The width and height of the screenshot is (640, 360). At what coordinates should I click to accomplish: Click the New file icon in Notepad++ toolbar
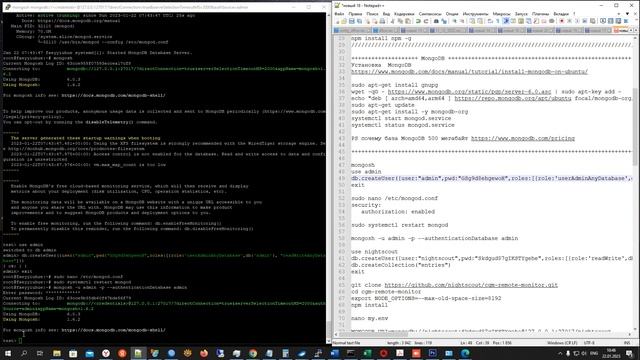[337, 21]
